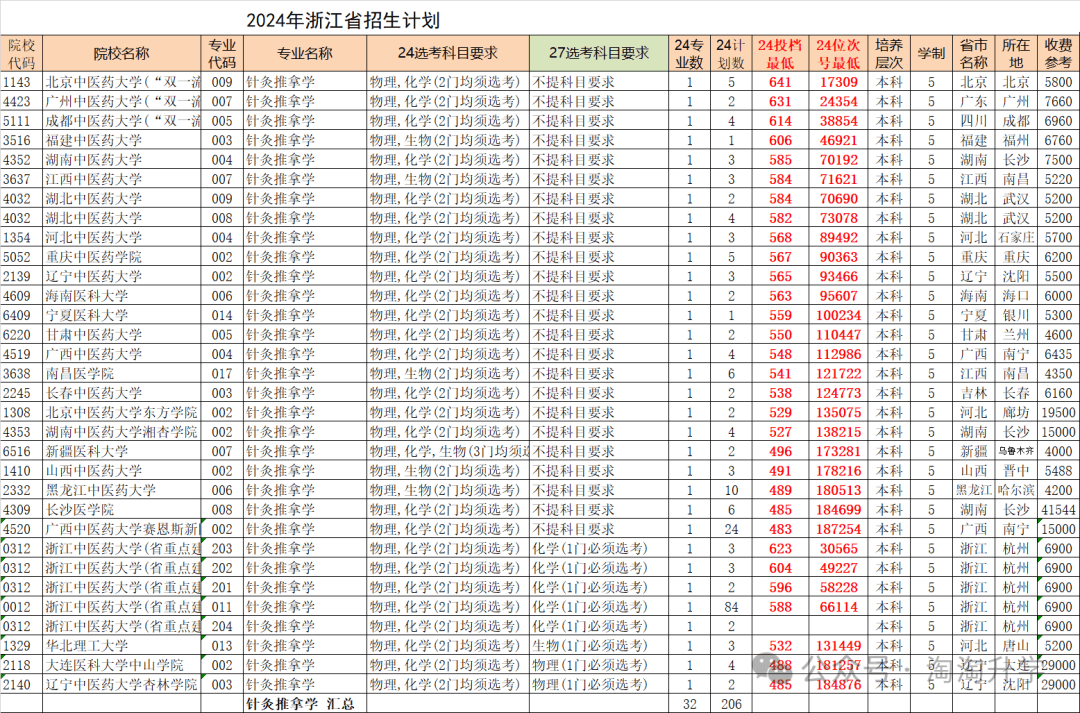Click the location cell 乌鲁木齐
This screenshot has height=713, width=1080.
(x=1016, y=451)
